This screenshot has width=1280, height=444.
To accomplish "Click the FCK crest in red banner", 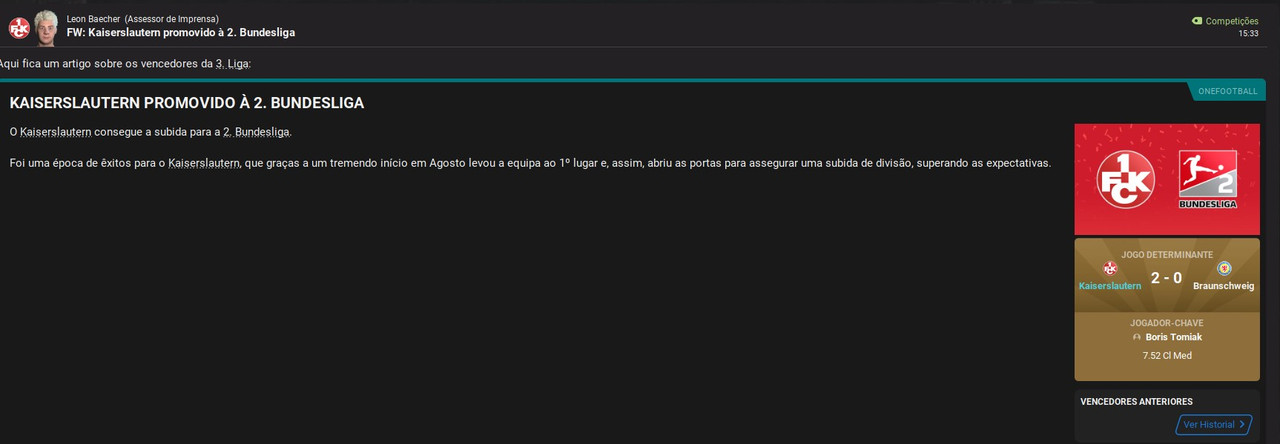I will [1125, 180].
